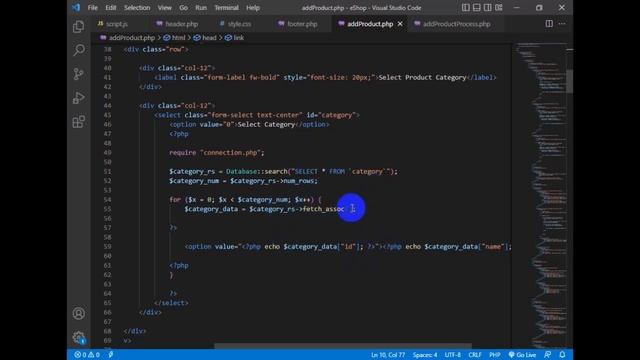Open the Terminal menu
The image size is (640, 360).
(227, 8)
